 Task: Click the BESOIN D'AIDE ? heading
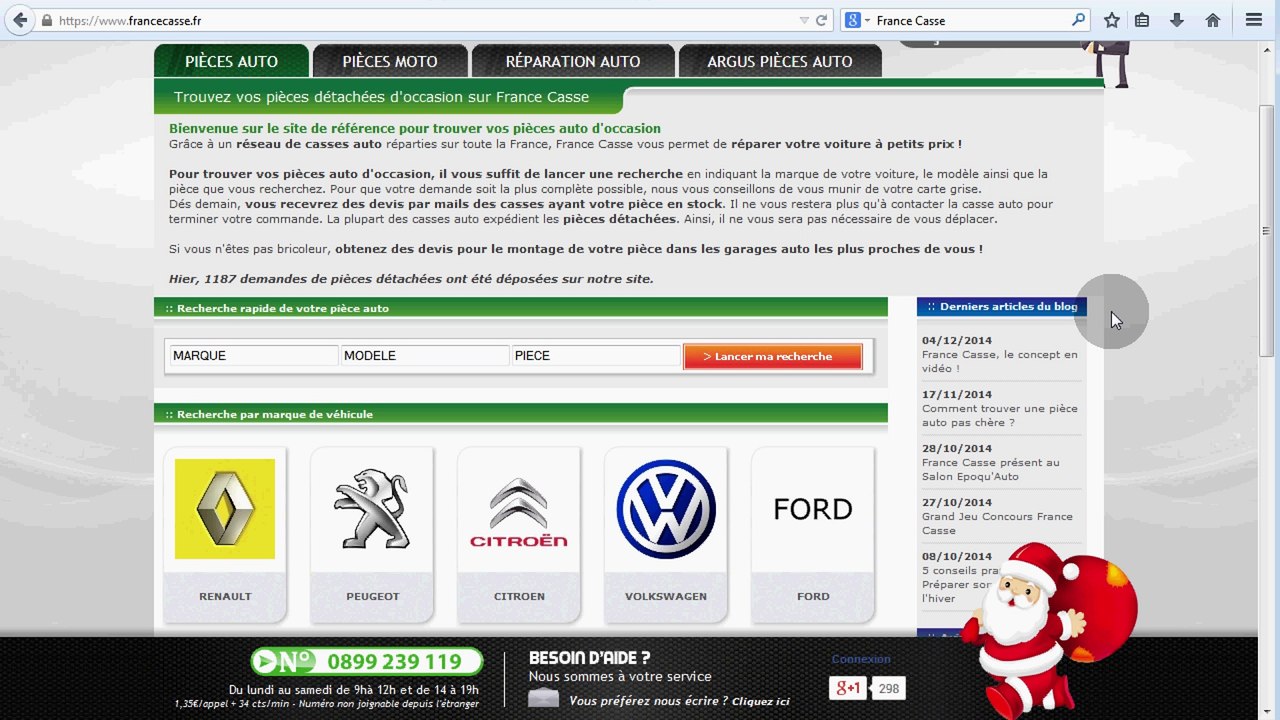click(x=589, y=658)
